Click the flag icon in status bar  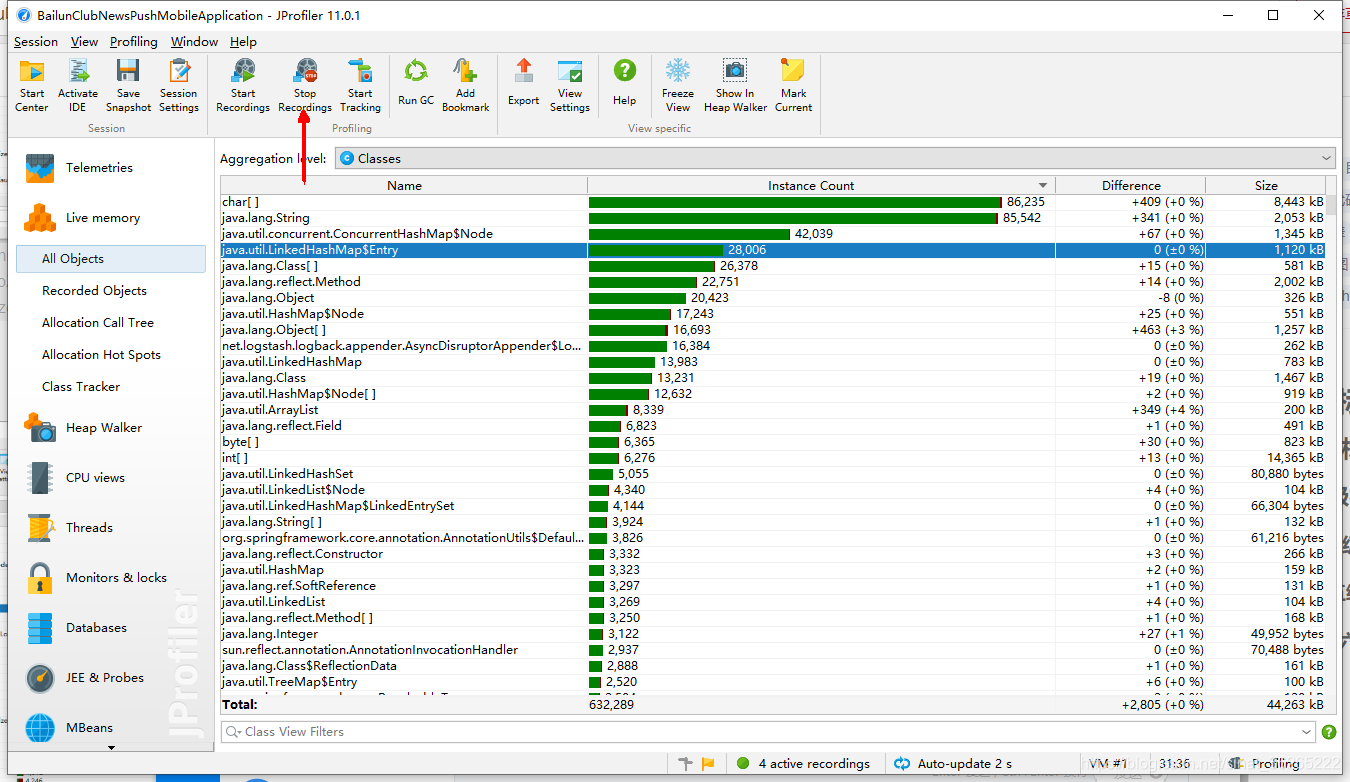[708, 763]
